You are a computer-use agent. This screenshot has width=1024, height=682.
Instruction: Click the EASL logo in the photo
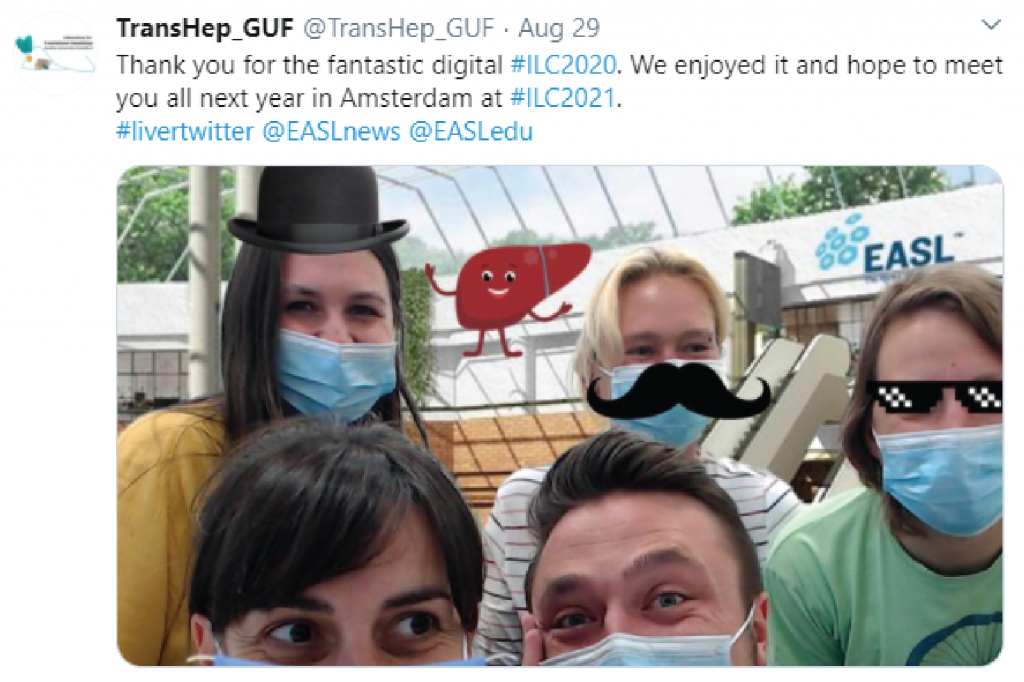[885, 247]
